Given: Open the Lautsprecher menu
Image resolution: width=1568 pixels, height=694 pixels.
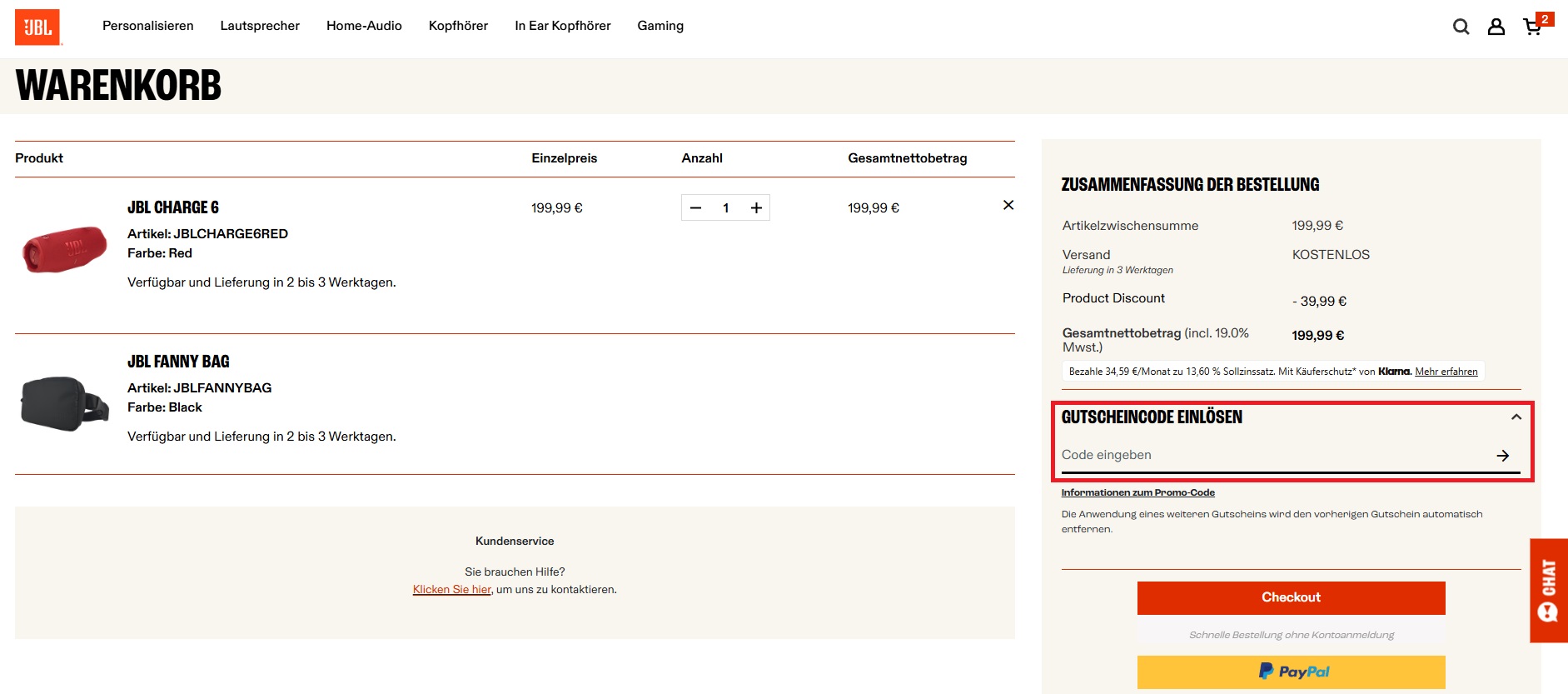Looking at the screenshot, I should coord(260,26).
